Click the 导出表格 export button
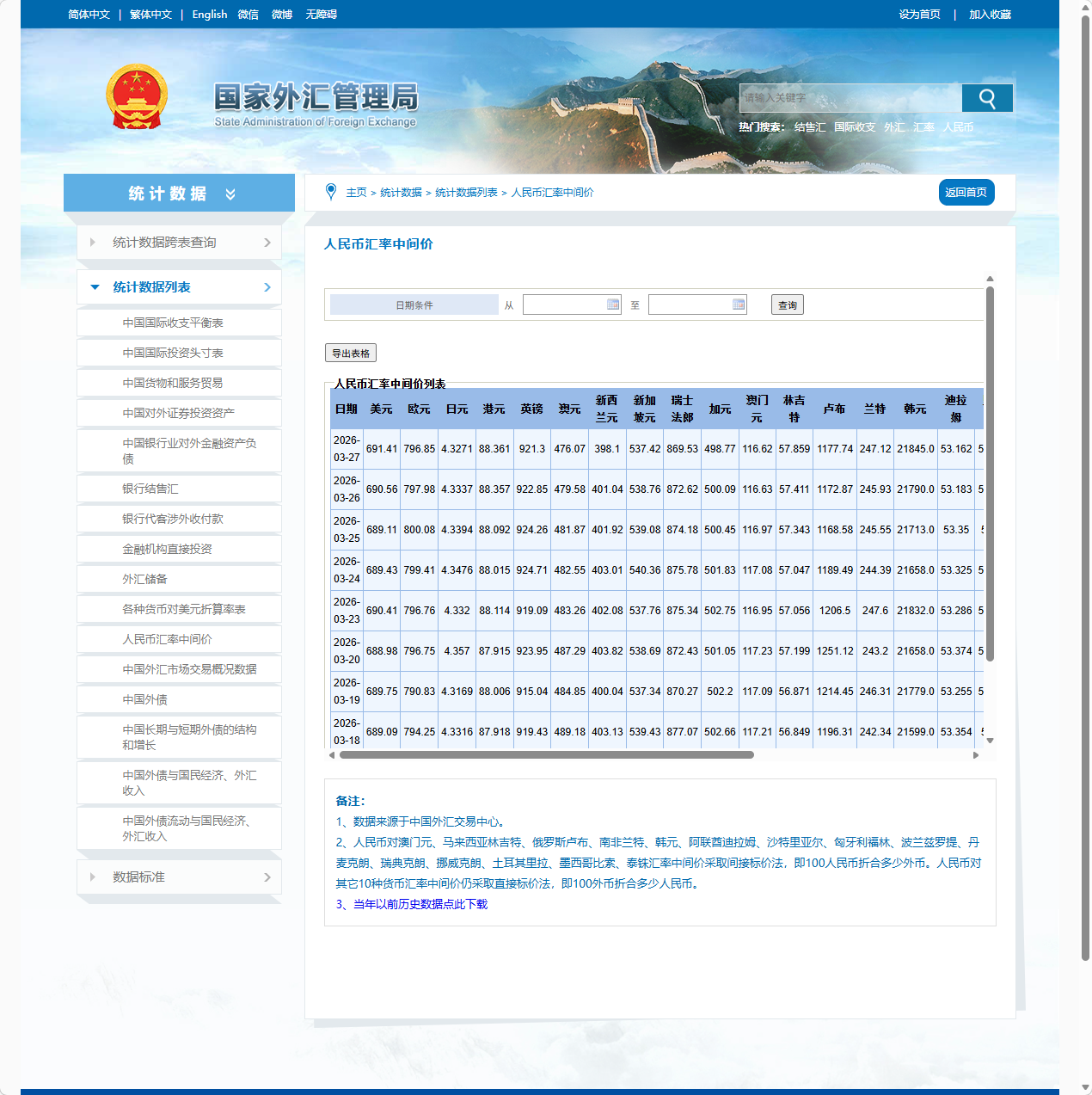The width and height of the screenshot is (1092, 1095). [x=351, y=353]
